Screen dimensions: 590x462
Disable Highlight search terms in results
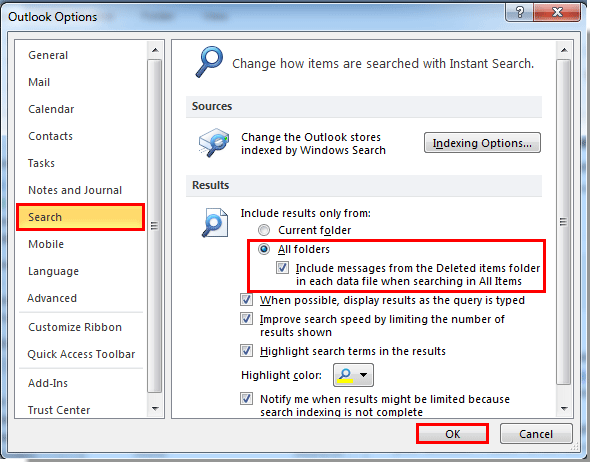(246, 351)
